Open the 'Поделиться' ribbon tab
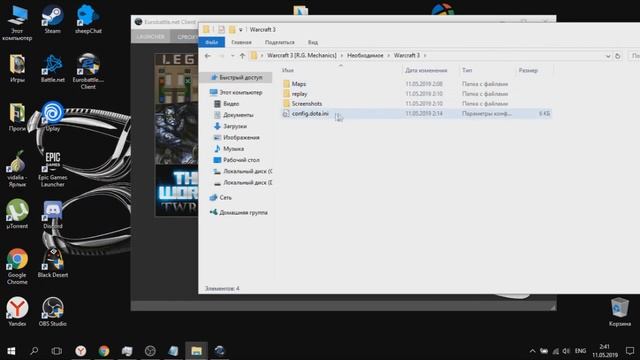The image size is (640, 360). pyautogui.click(x=280, y=42)
